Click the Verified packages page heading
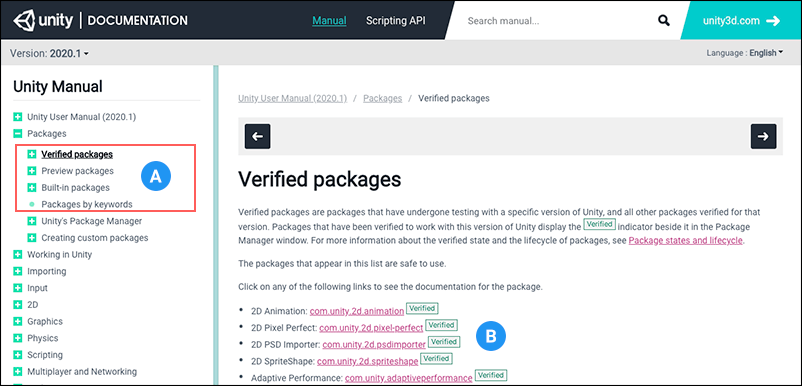The height and width of the screenshot is (386, 802). pos(320,179)
